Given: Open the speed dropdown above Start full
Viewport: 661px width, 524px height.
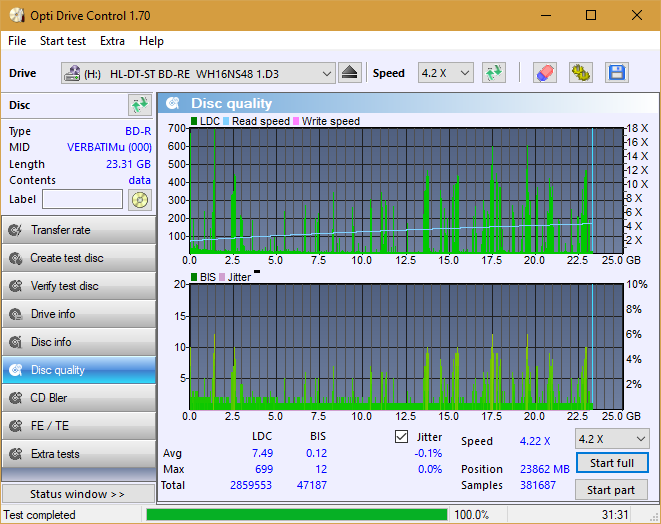Looking at the screenshot, I should point(612,439).
